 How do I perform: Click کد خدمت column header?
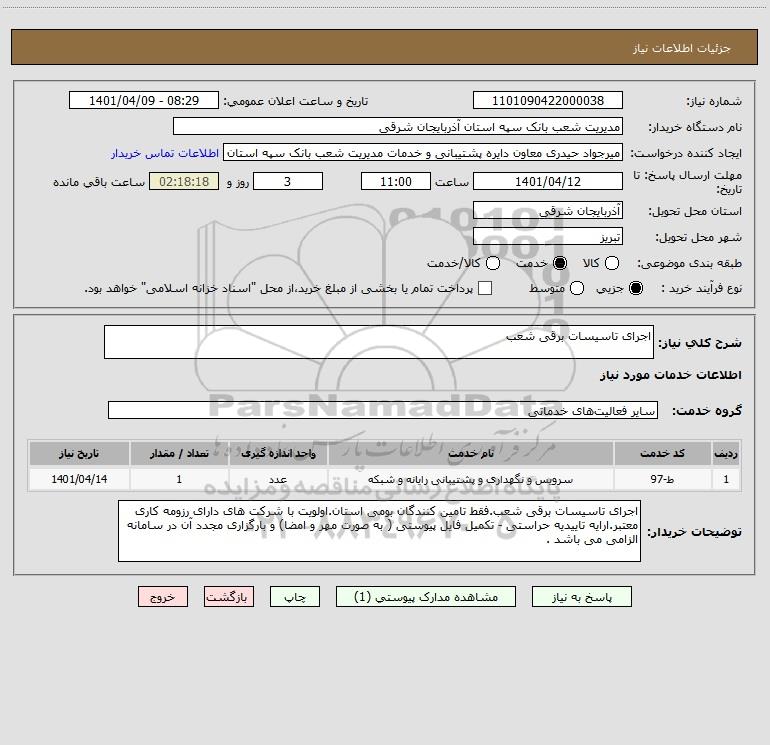pyautogui.click(x=662, y=453)
